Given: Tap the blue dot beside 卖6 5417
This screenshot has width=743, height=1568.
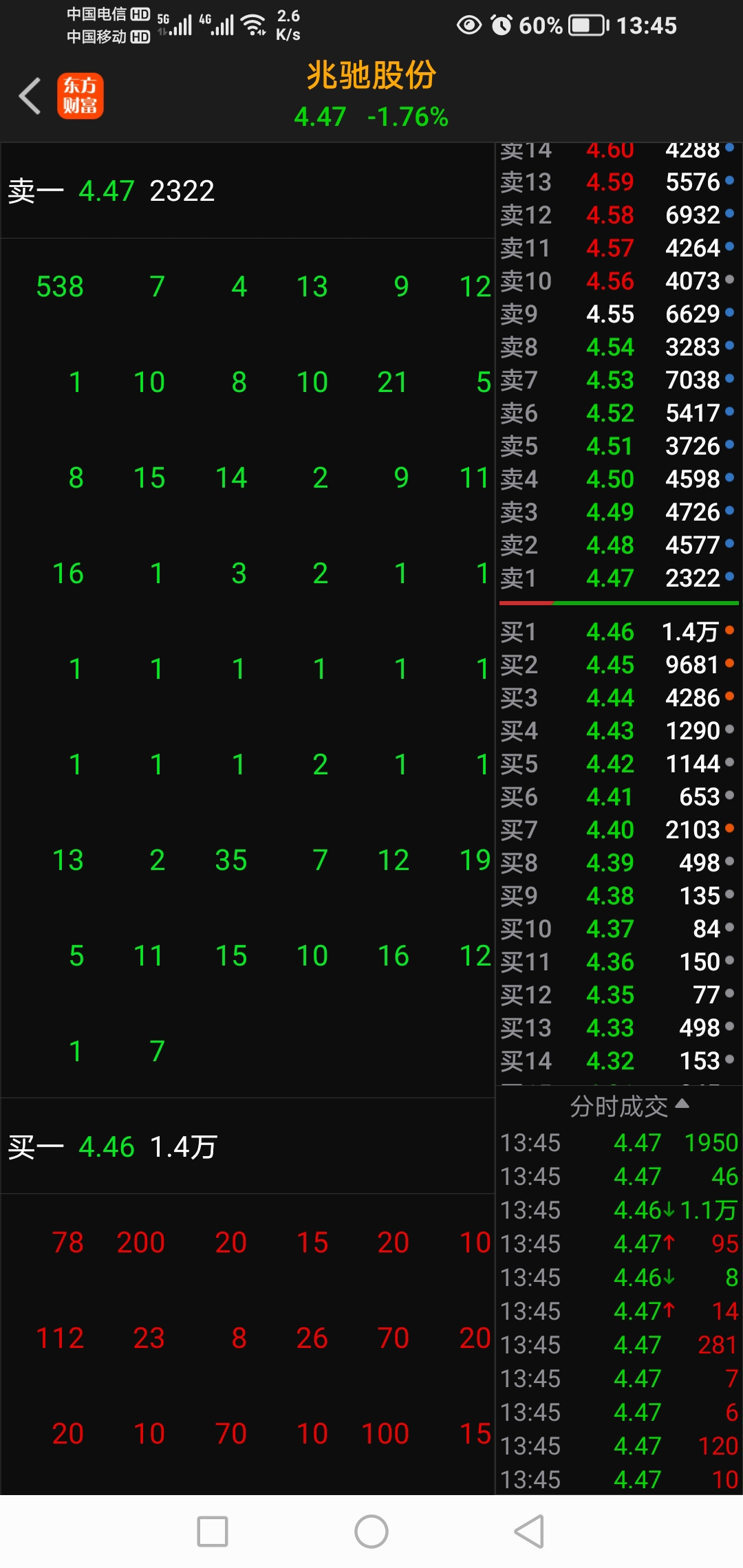Looking at the screenshot, I should (729, 412).
